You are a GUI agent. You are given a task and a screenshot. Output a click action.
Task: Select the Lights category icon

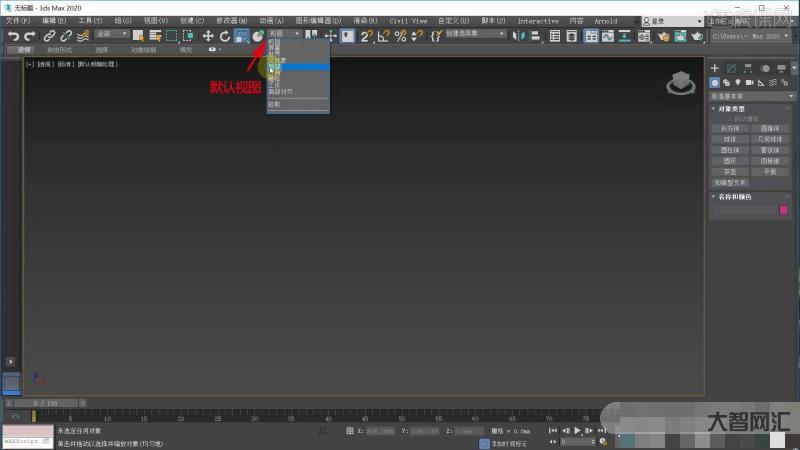pyautogui.click(x=738, y=83)
